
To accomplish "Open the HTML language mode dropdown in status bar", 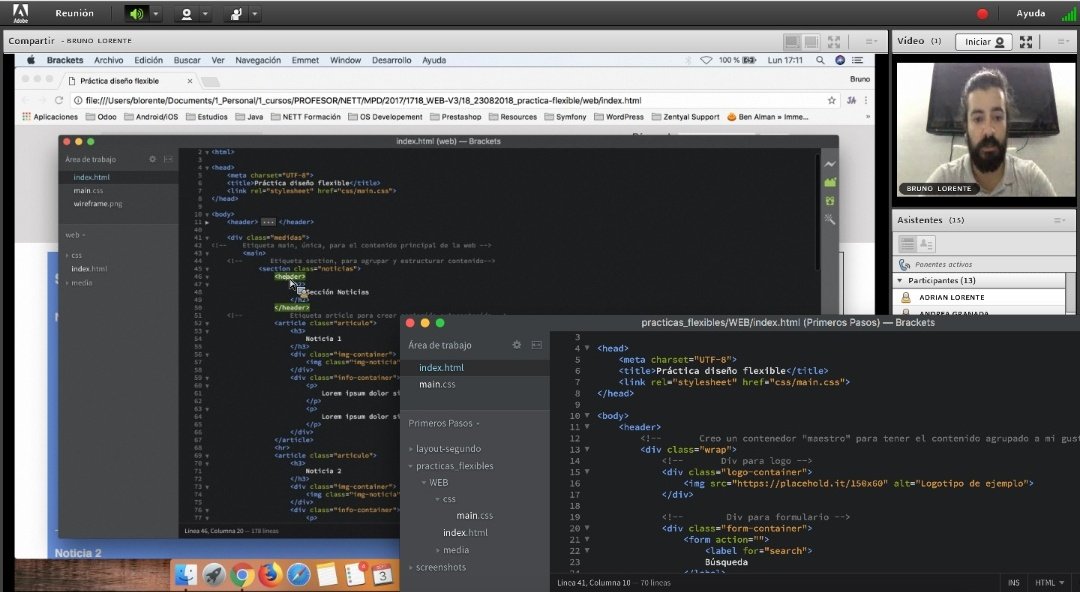I will [1050, 583].
